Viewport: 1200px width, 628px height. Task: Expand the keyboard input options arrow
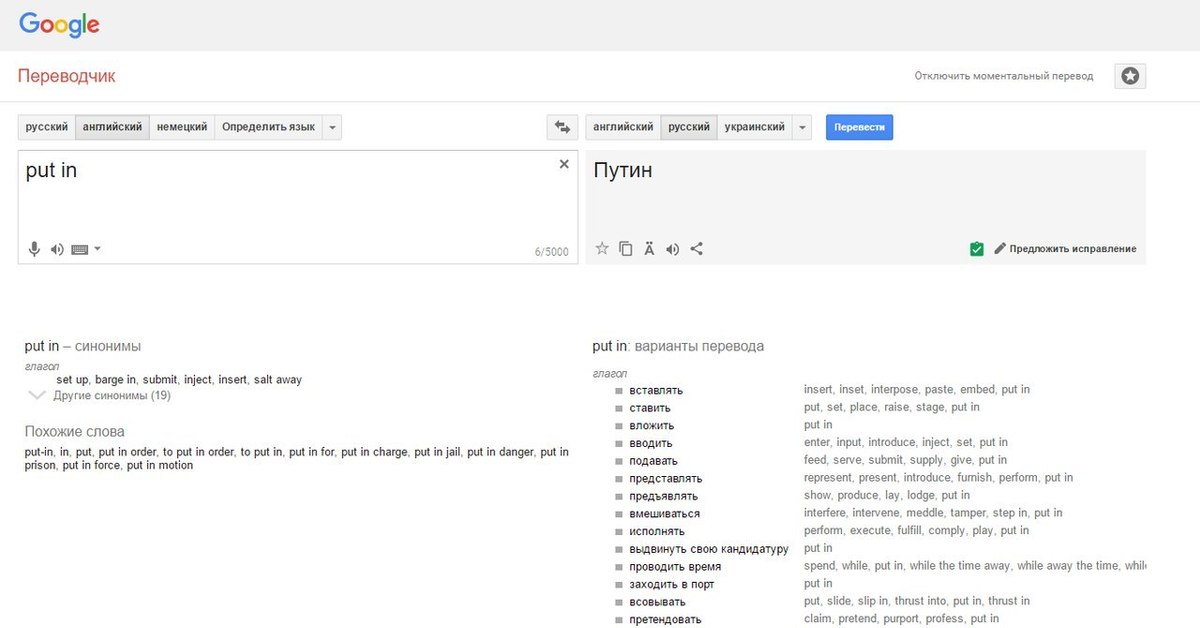point(97,249)
